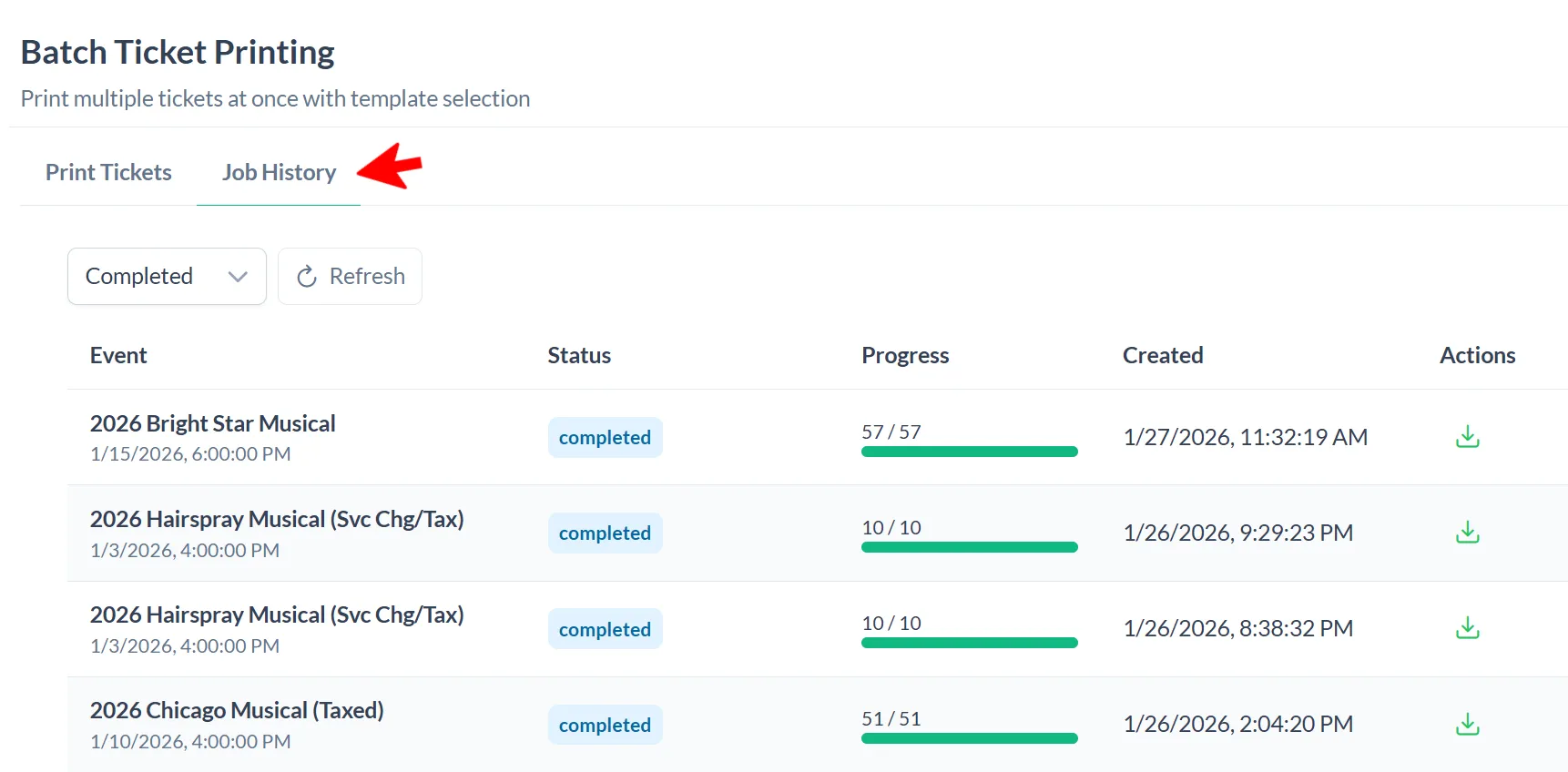Select the 2026 Bright Star Musical event name
The image size is (1568, 772).
click(x=212, y=423)
